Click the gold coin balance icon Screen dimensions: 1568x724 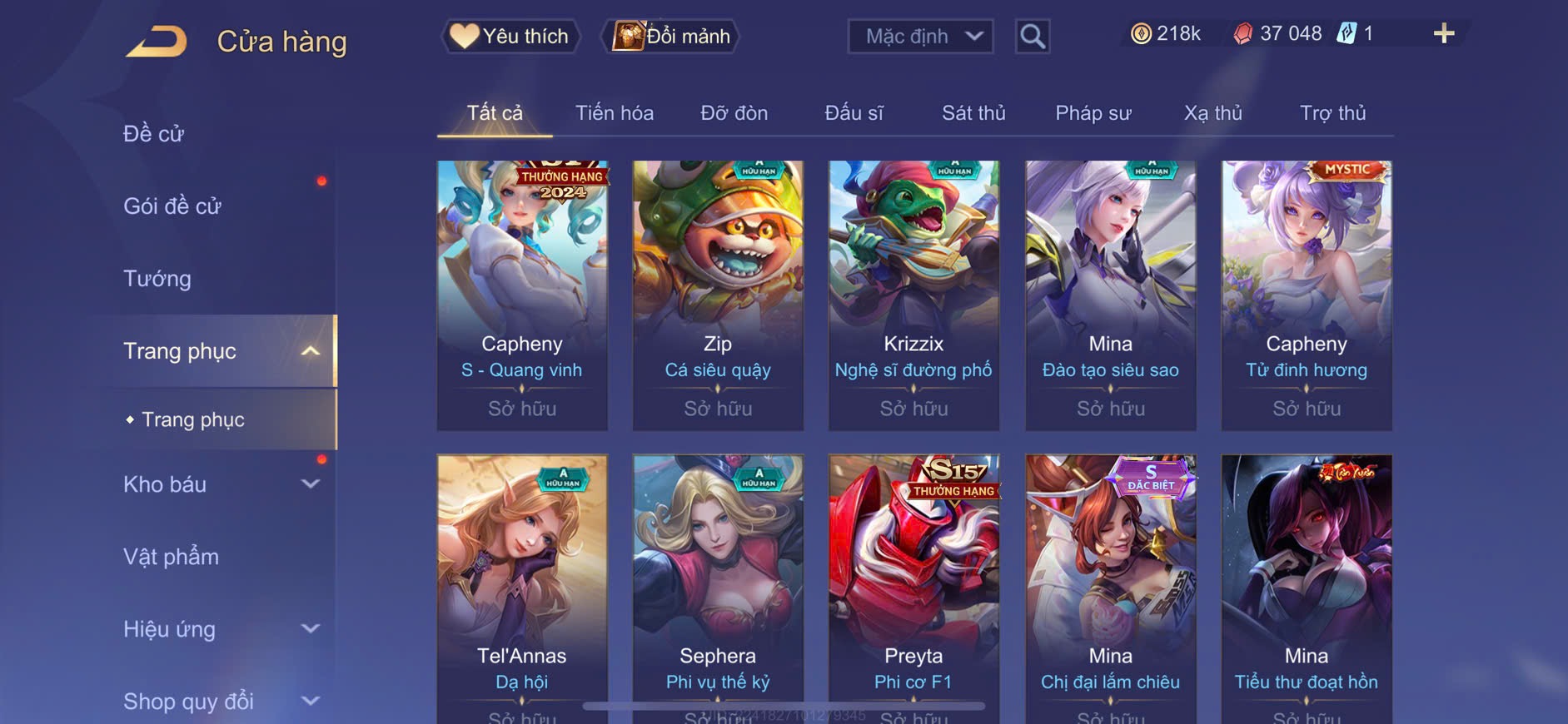coord(1141,33)
